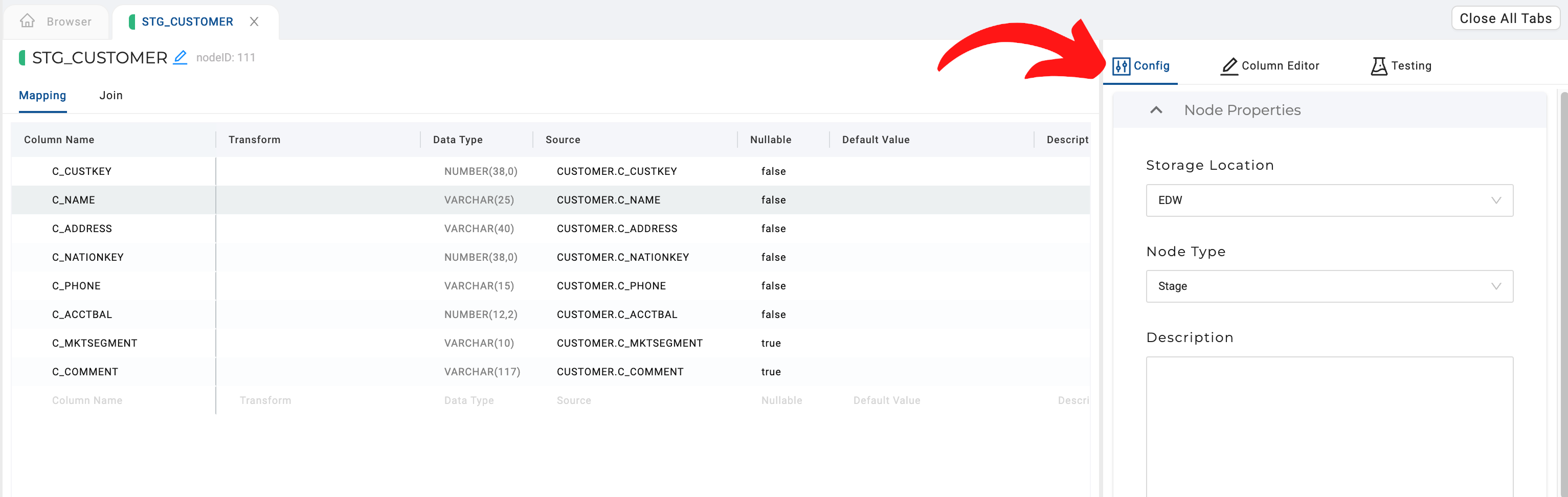Click the Default Value column header
The image size is (1568, 497).
[x=876, y=140]
